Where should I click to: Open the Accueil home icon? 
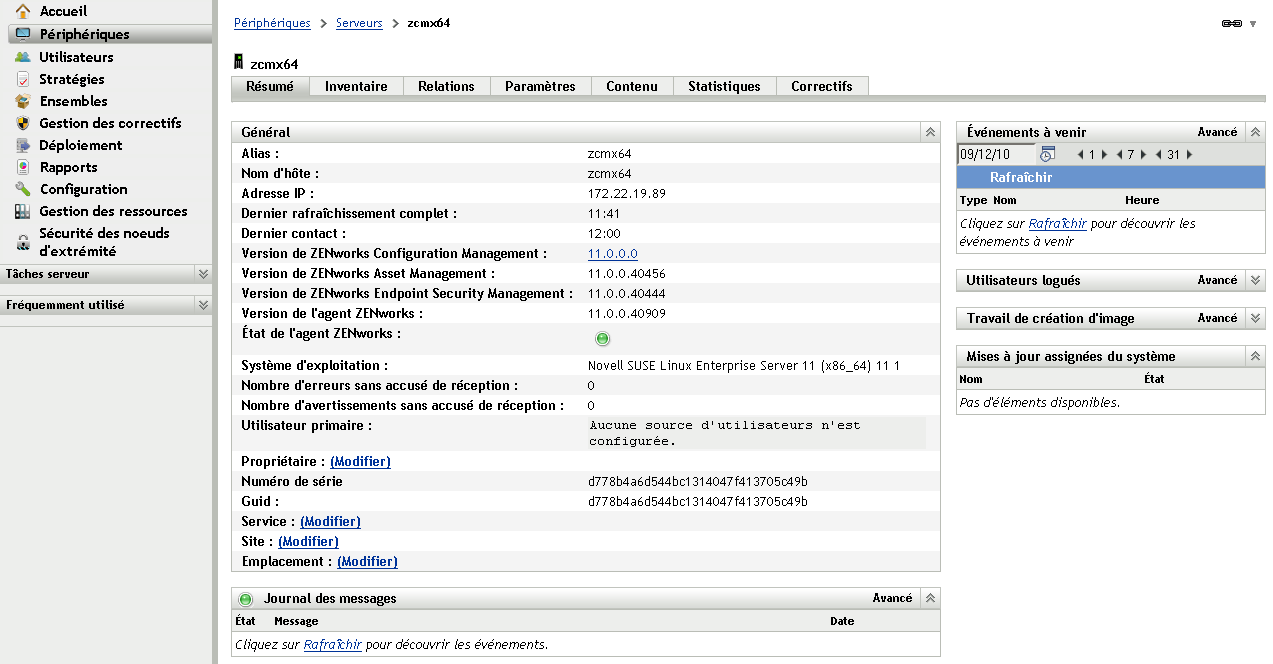click(22, 11)
